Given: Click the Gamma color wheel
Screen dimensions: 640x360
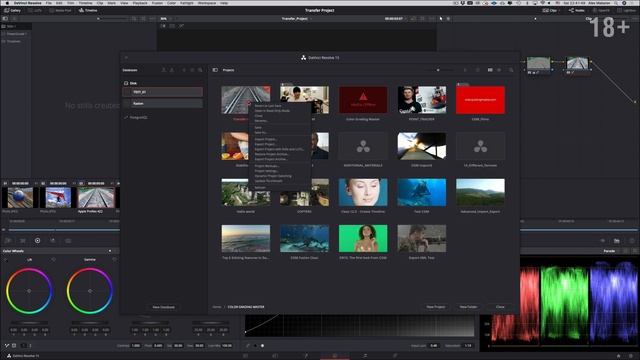Looking at the screenshot, I should [x=90, y=291].
